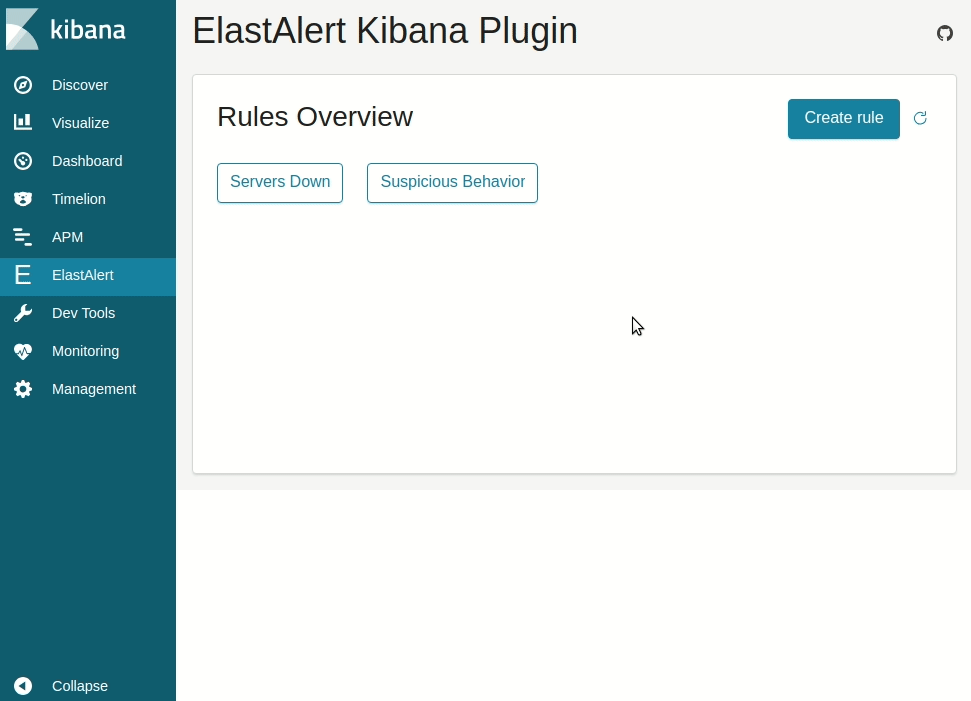This screenshot has height=701, width=971.
Task: Switch to the Dashboard section
Action: tap(86, 161)
